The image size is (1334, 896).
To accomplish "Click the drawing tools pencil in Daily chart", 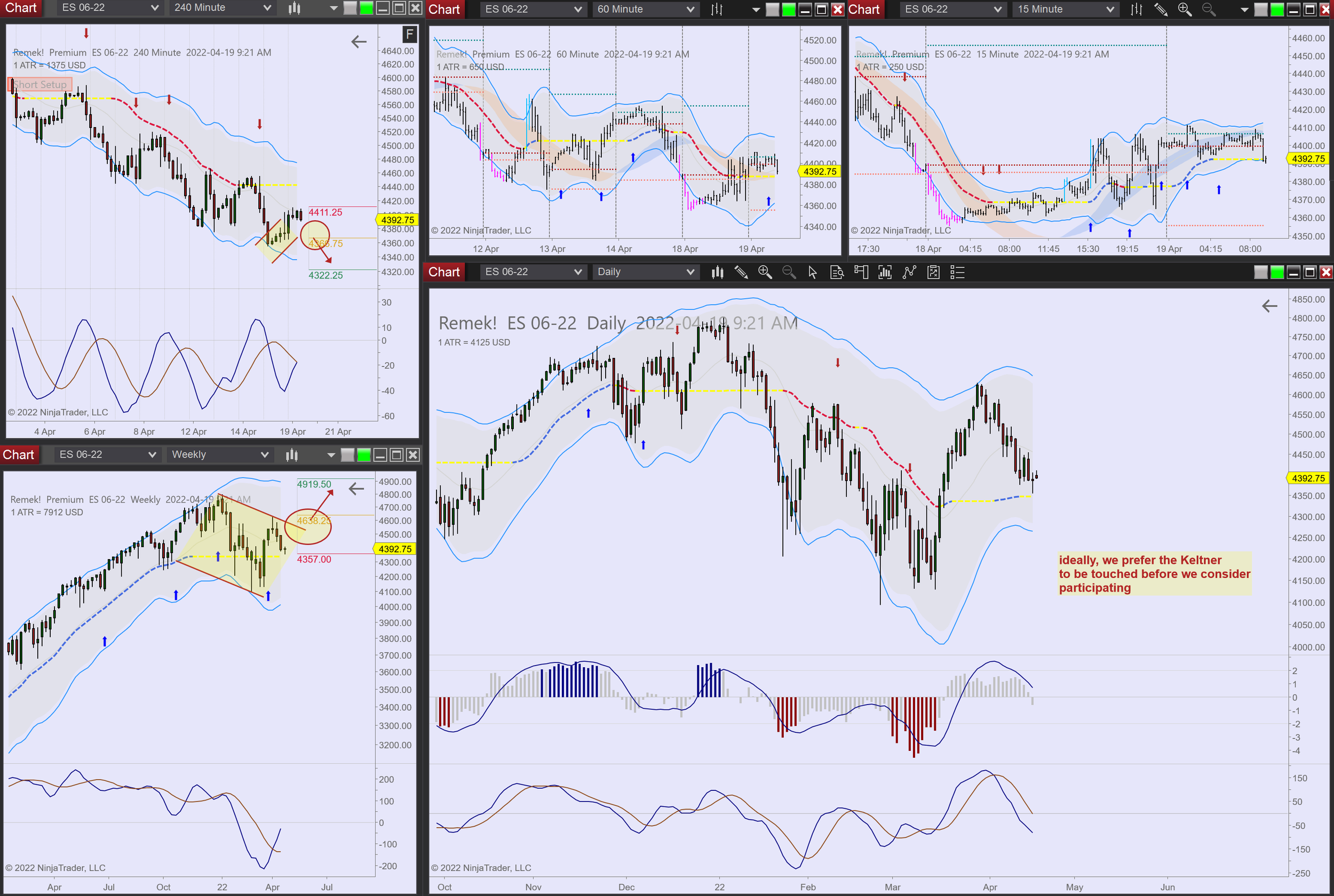I will [x=741, y=273].
